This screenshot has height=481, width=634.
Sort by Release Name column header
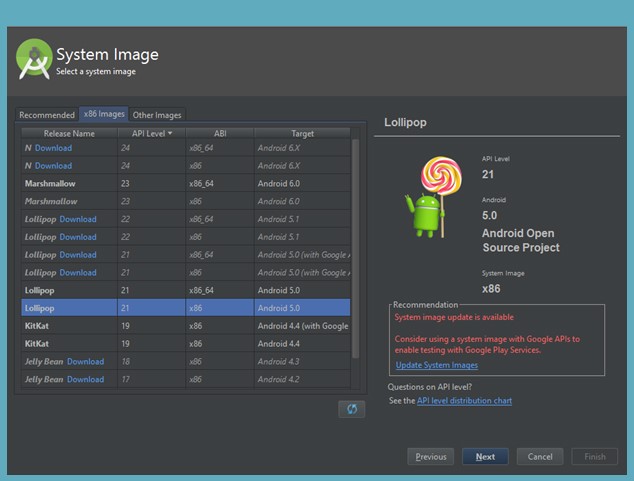69,133
